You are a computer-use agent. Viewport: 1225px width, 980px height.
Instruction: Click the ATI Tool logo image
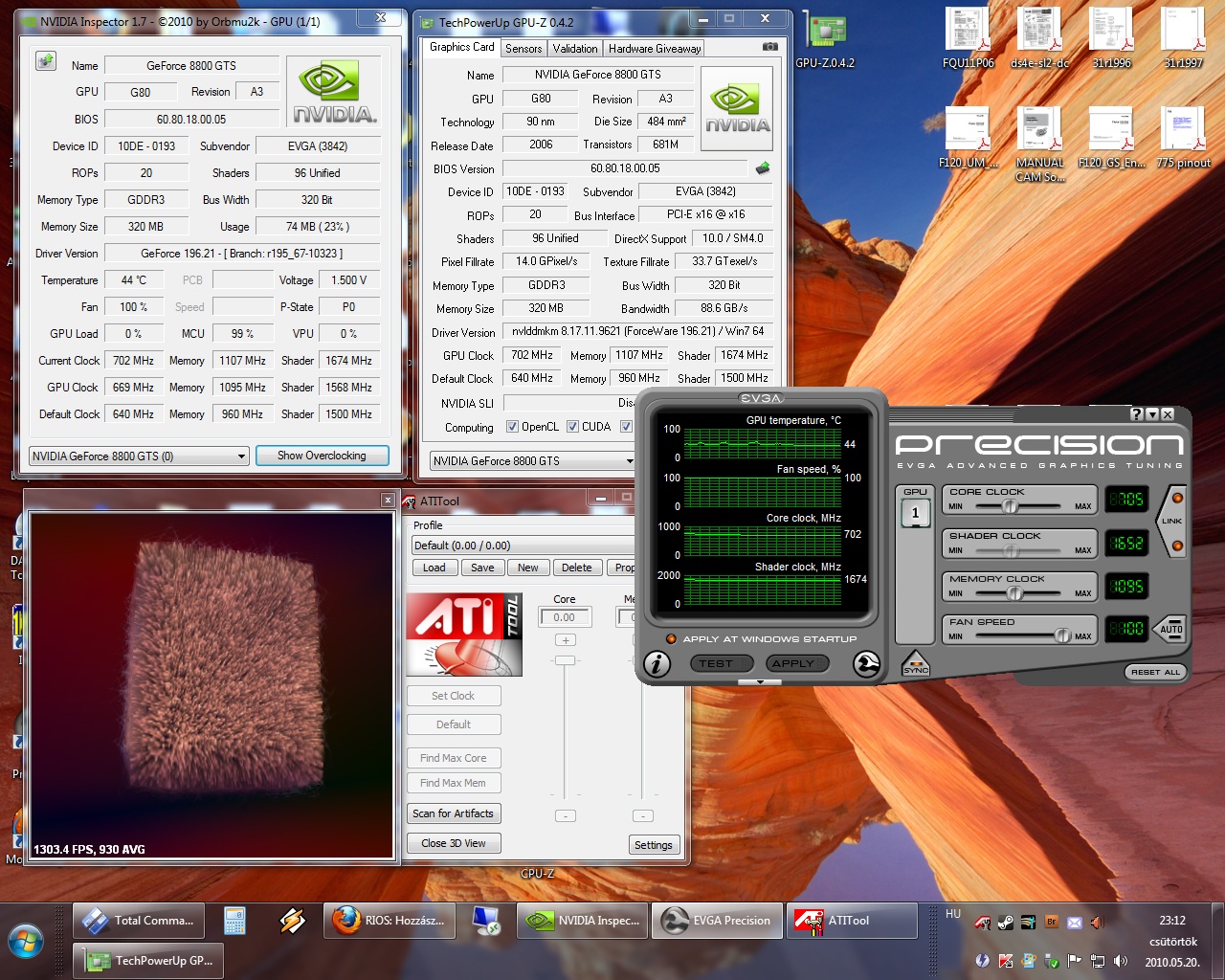[x=464, y=635]
